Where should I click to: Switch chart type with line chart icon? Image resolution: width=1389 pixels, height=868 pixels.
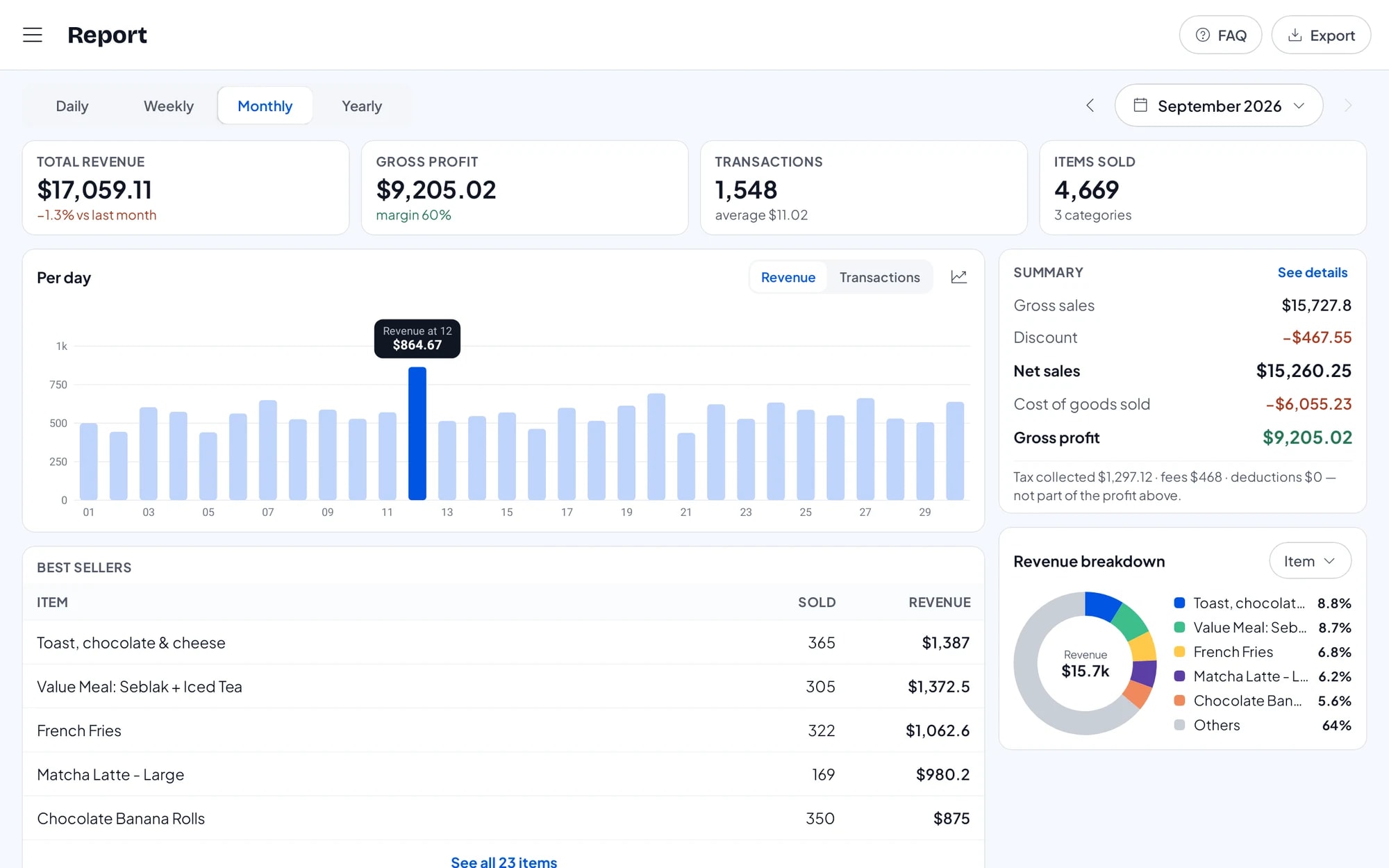coord(958,277)
